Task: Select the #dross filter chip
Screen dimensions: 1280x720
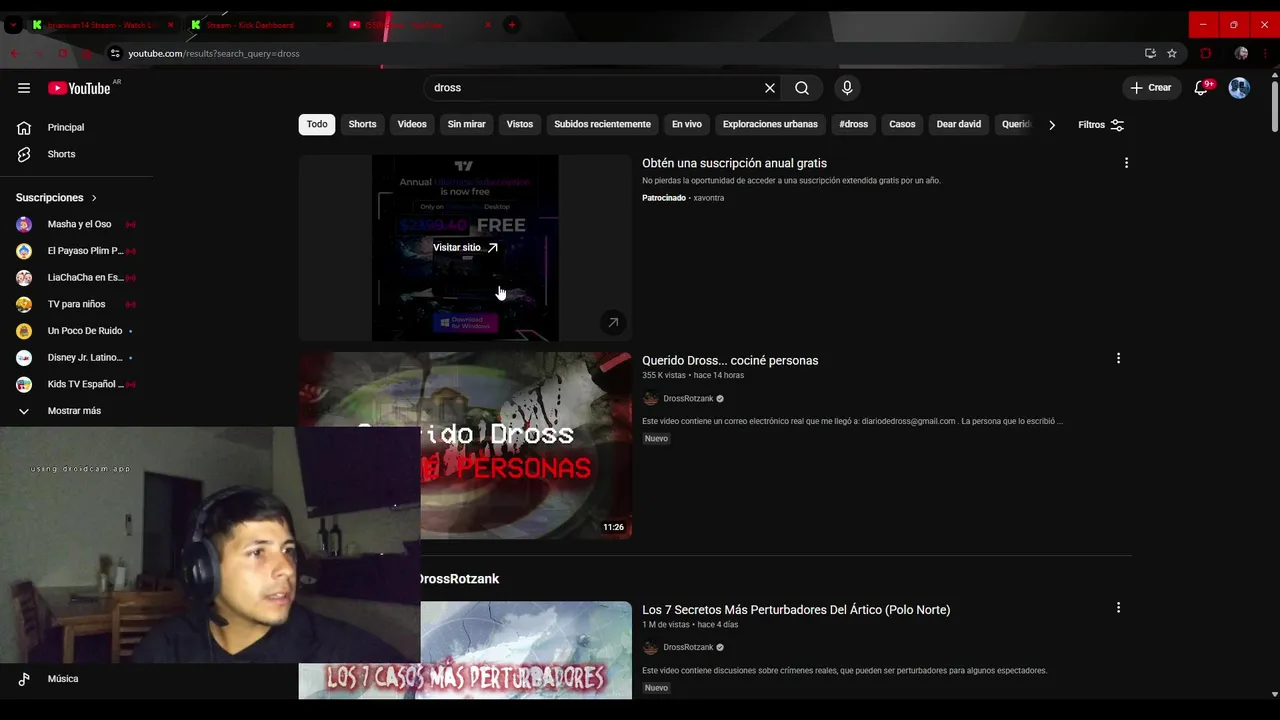Action: pos(854,124)
